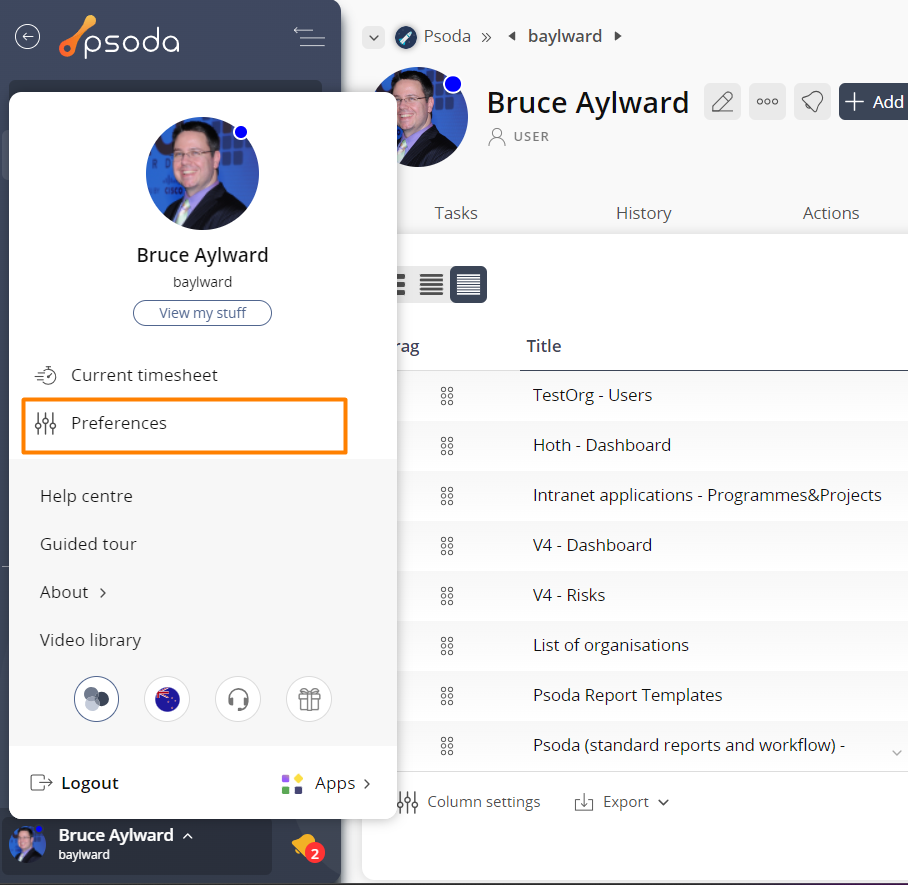Click the tag icon beside Add
Screen dimensions: 908x885
(812, 102)
